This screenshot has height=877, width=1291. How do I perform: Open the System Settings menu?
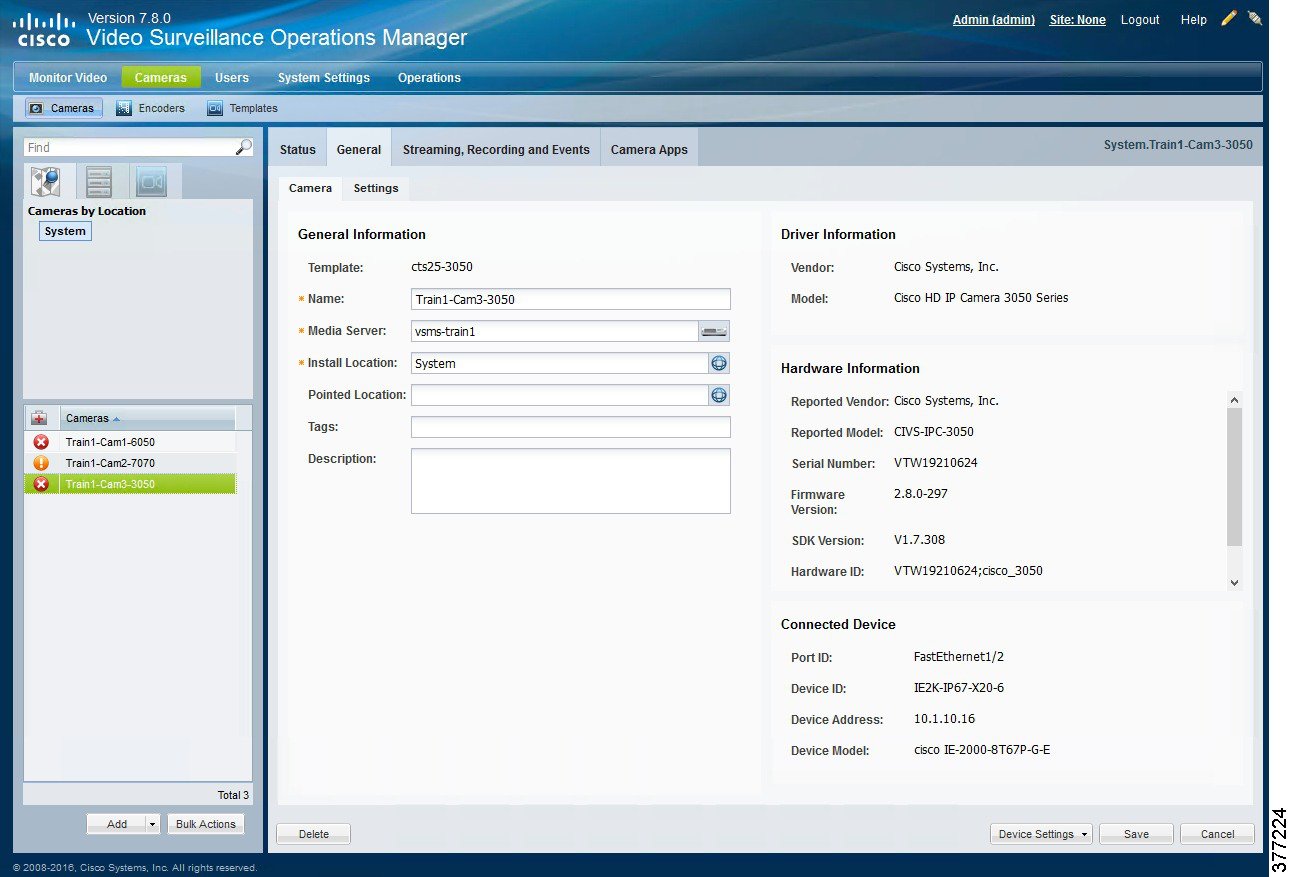click(323, 77)
